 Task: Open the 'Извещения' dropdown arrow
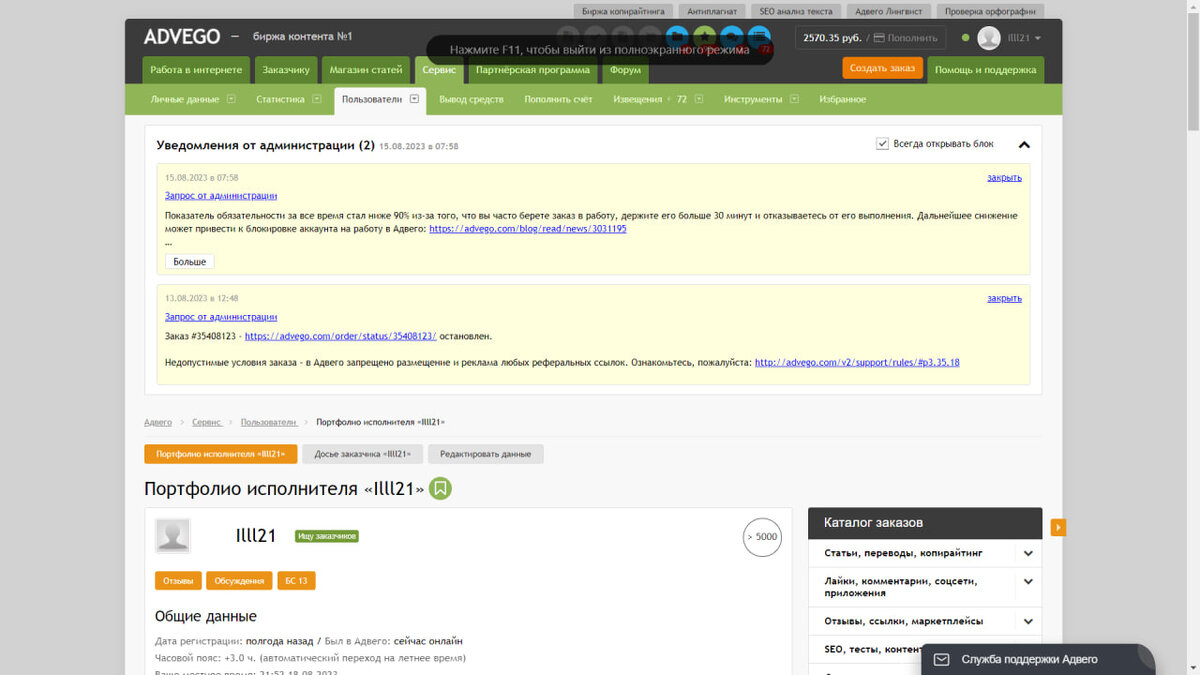tap(699, 99)
